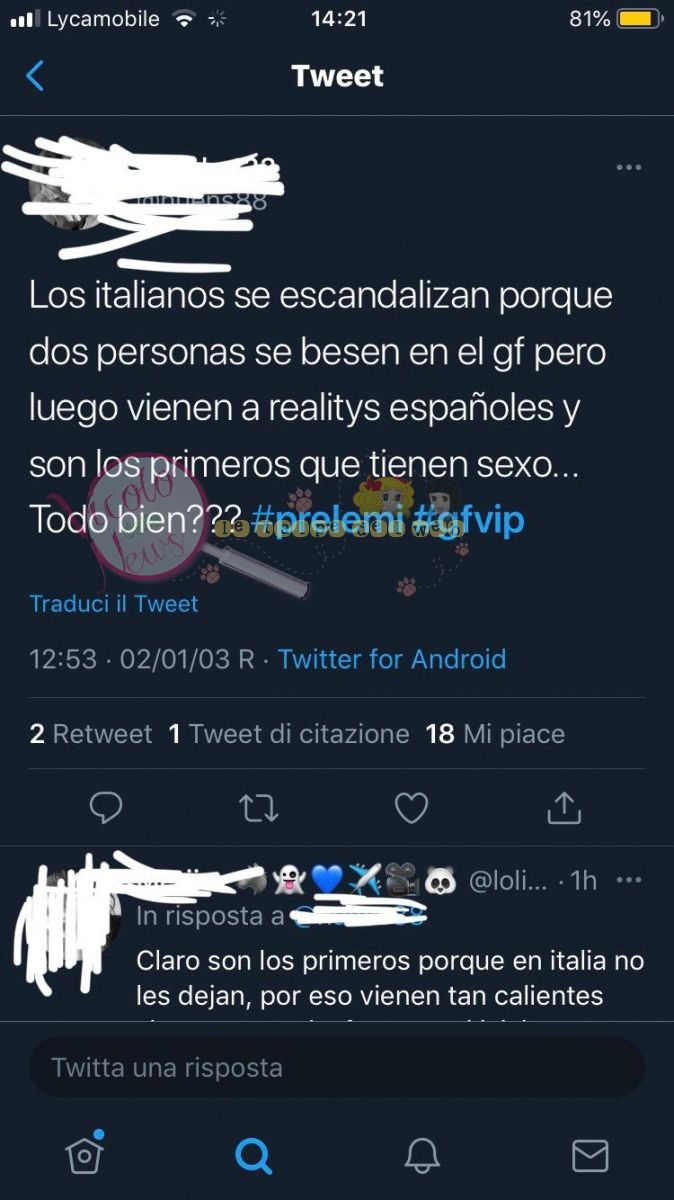Tap the back arrow in the header
This screenshot has width=674, height=1200.
click(35, 76)
